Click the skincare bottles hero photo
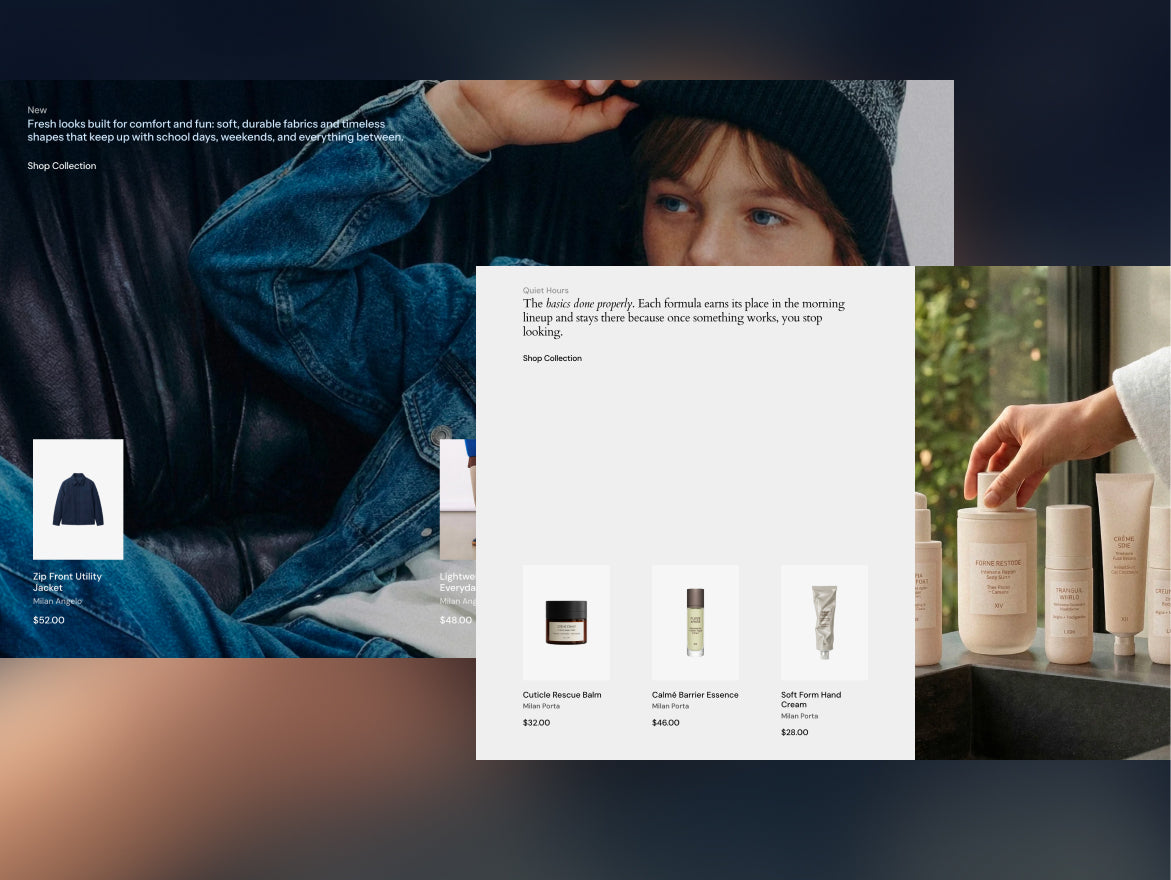This screenshot has width=1171, height=880. 1043,512
